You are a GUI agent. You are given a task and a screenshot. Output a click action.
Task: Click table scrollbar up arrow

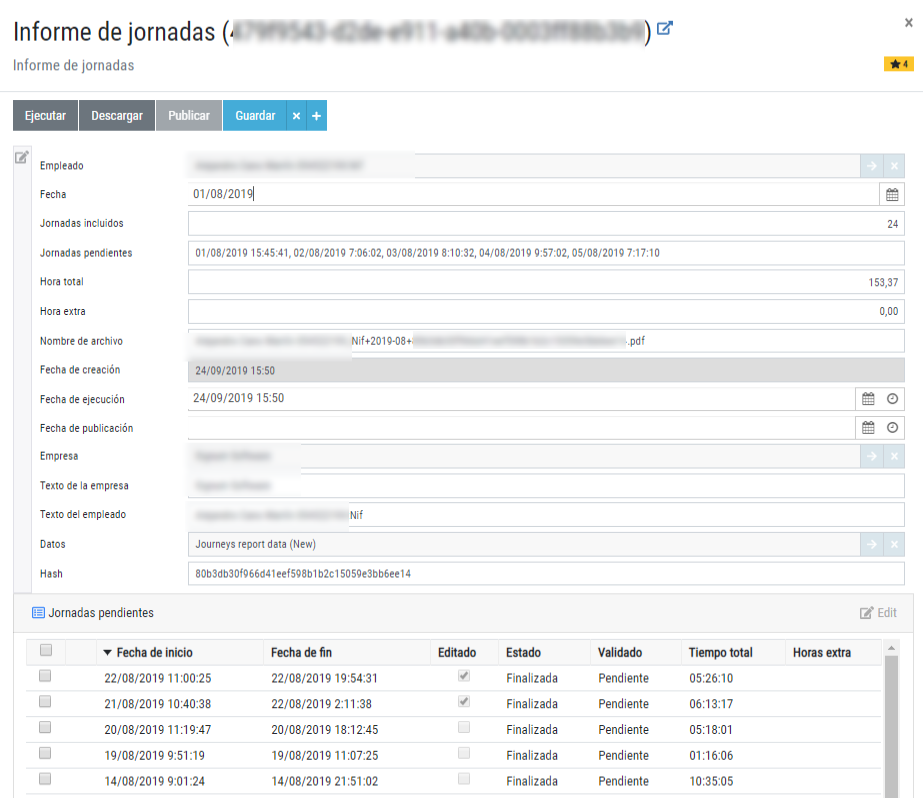point(891,648)
